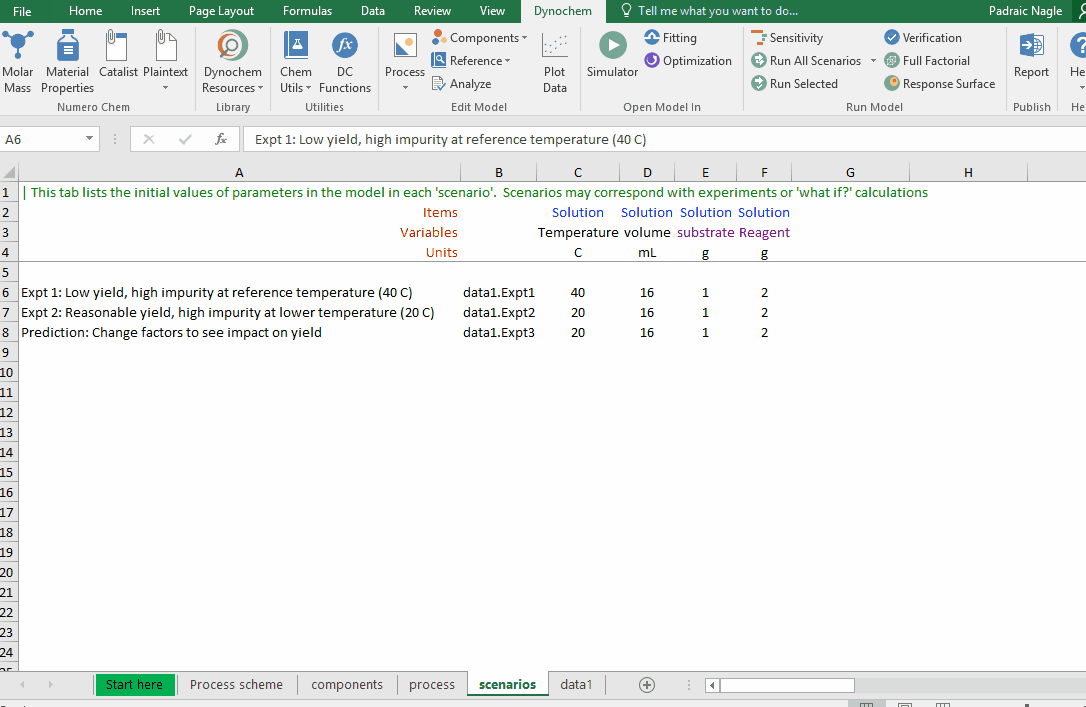The width and height of the screenshot is (1086, 707).
Task: Expand the Name Box dropdown arrow
Action: click(90, 140)
